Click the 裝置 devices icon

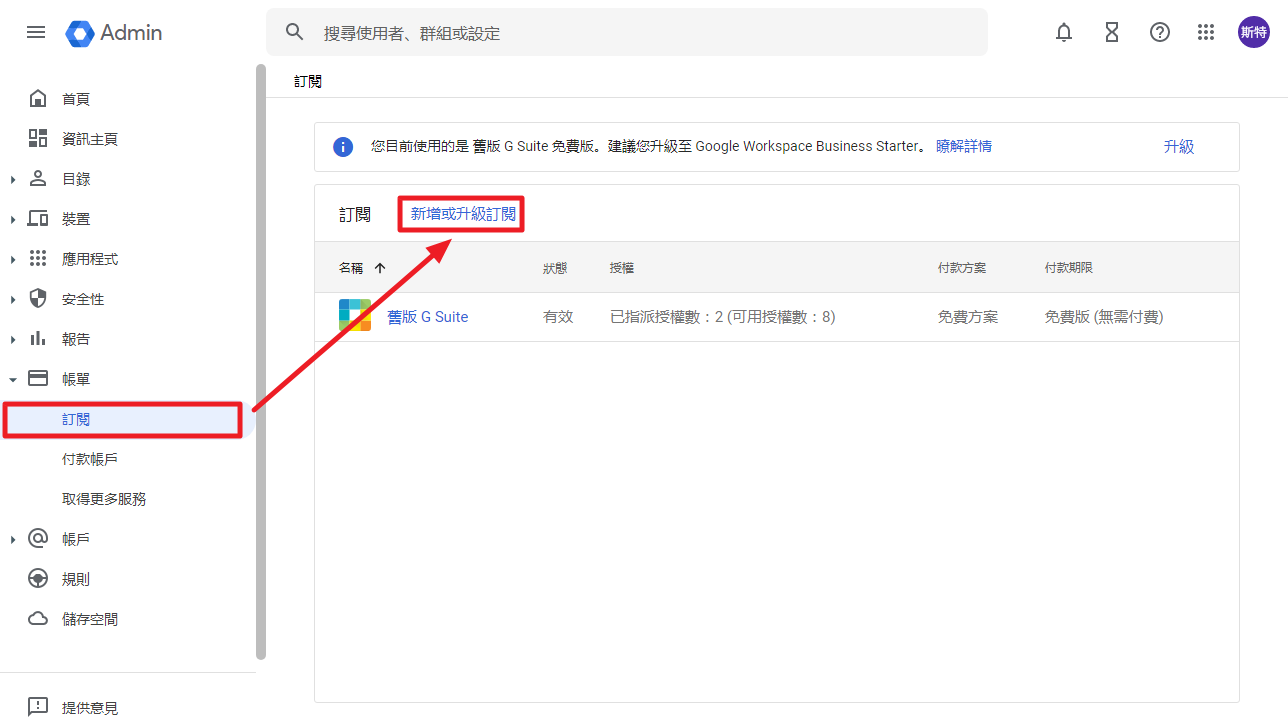tap(38, 218)
